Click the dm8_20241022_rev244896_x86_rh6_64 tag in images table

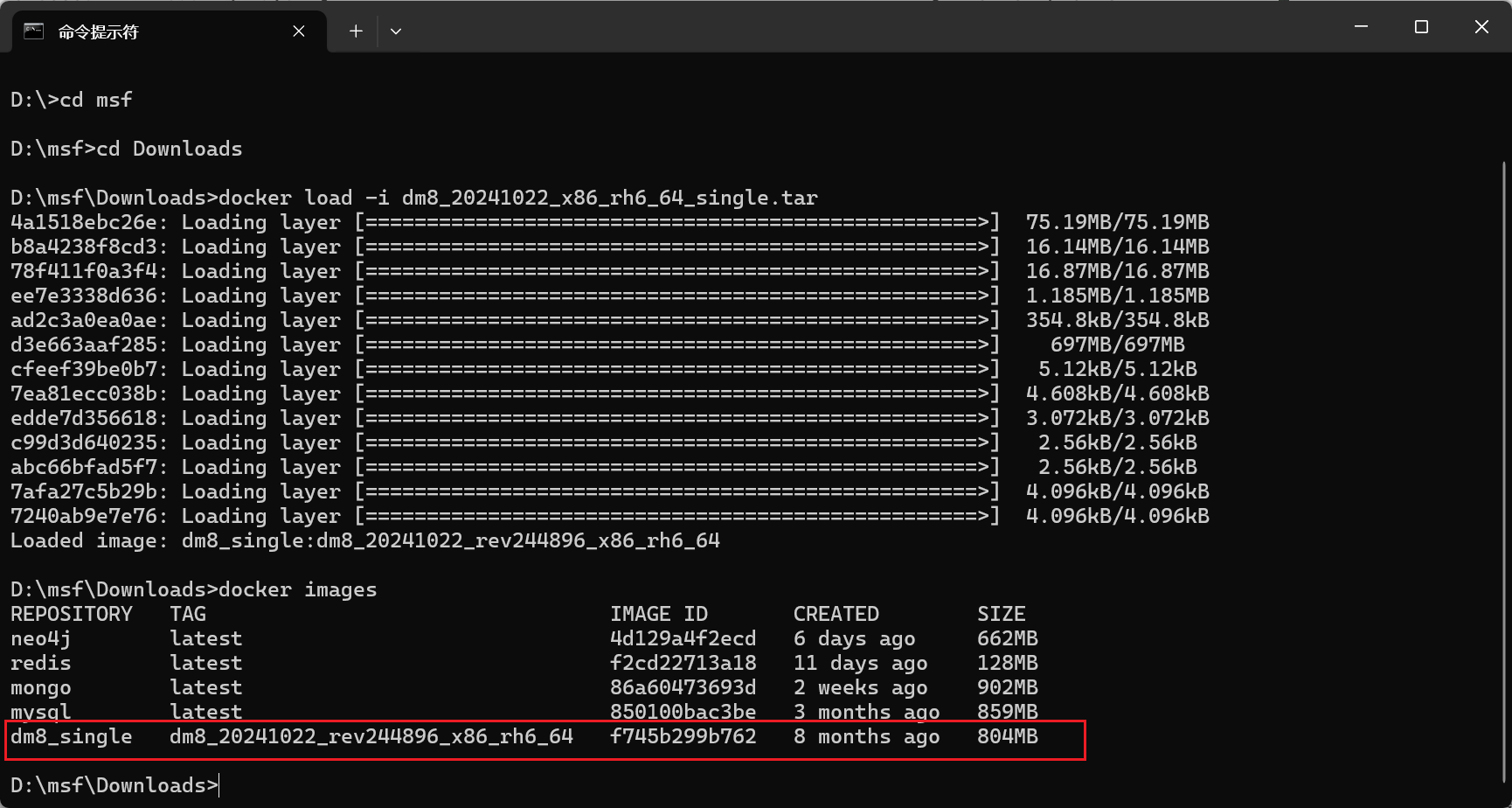[371, 736]
